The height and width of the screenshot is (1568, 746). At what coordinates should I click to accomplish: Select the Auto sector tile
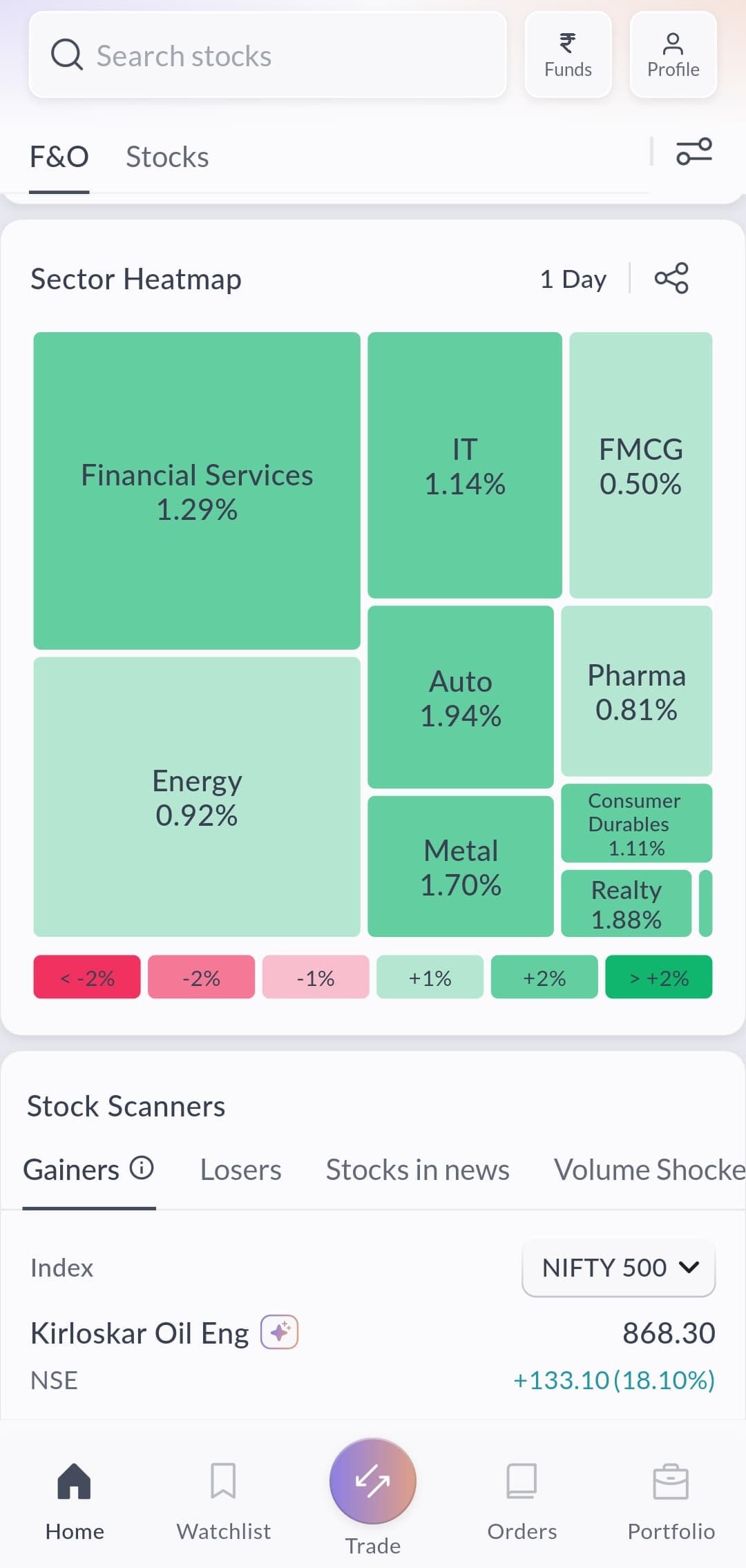pyautogui.click(x=461, y=697)
